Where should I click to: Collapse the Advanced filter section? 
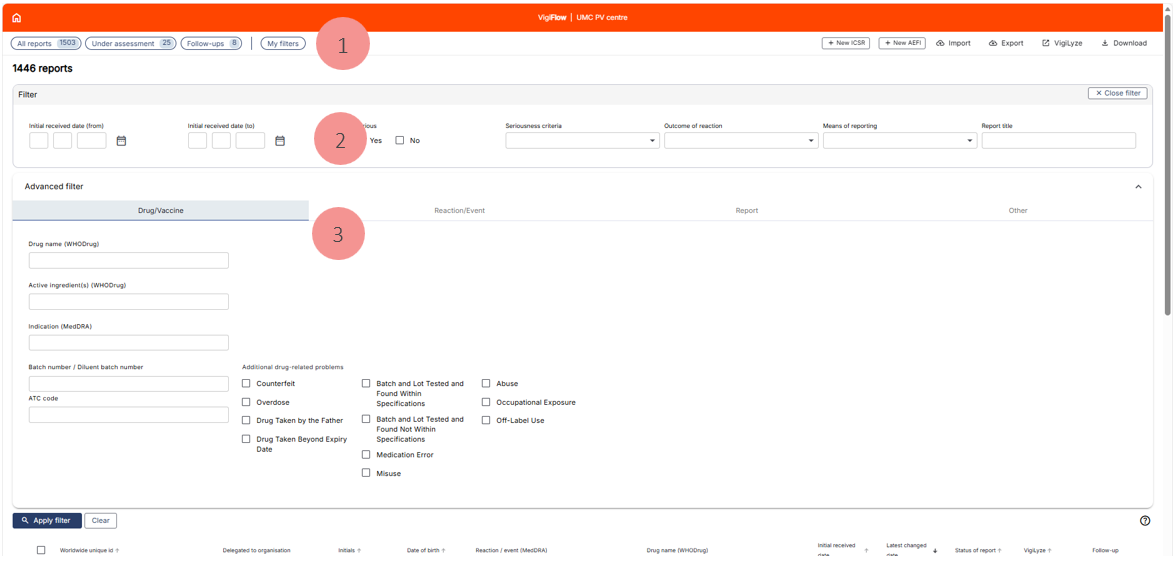(x=1138, y=187)
